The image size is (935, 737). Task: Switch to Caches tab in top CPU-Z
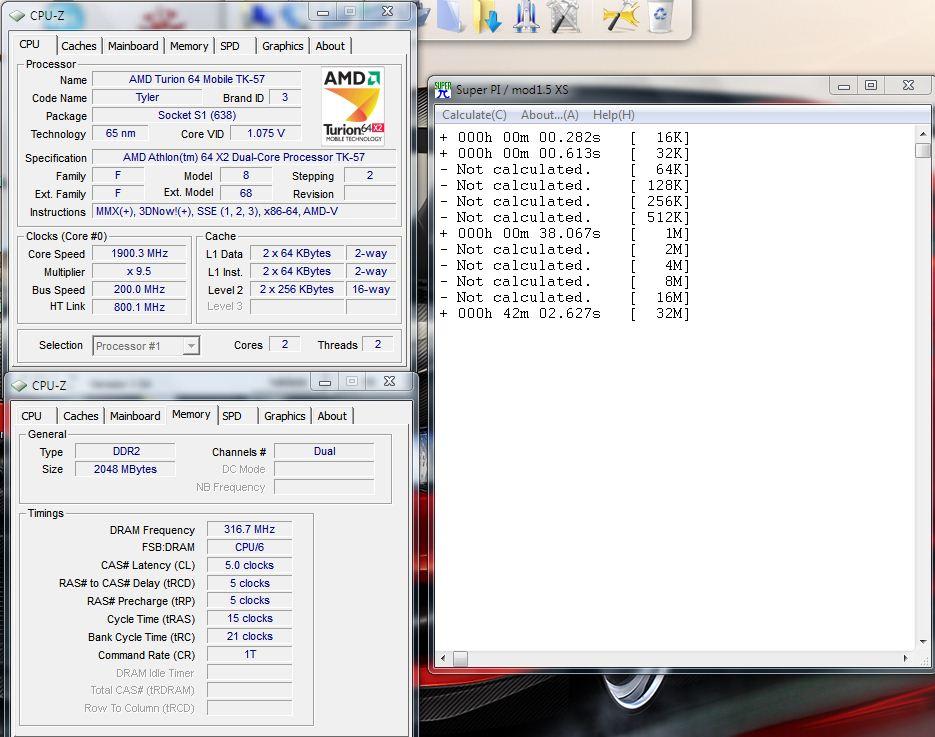click(79, 46)
